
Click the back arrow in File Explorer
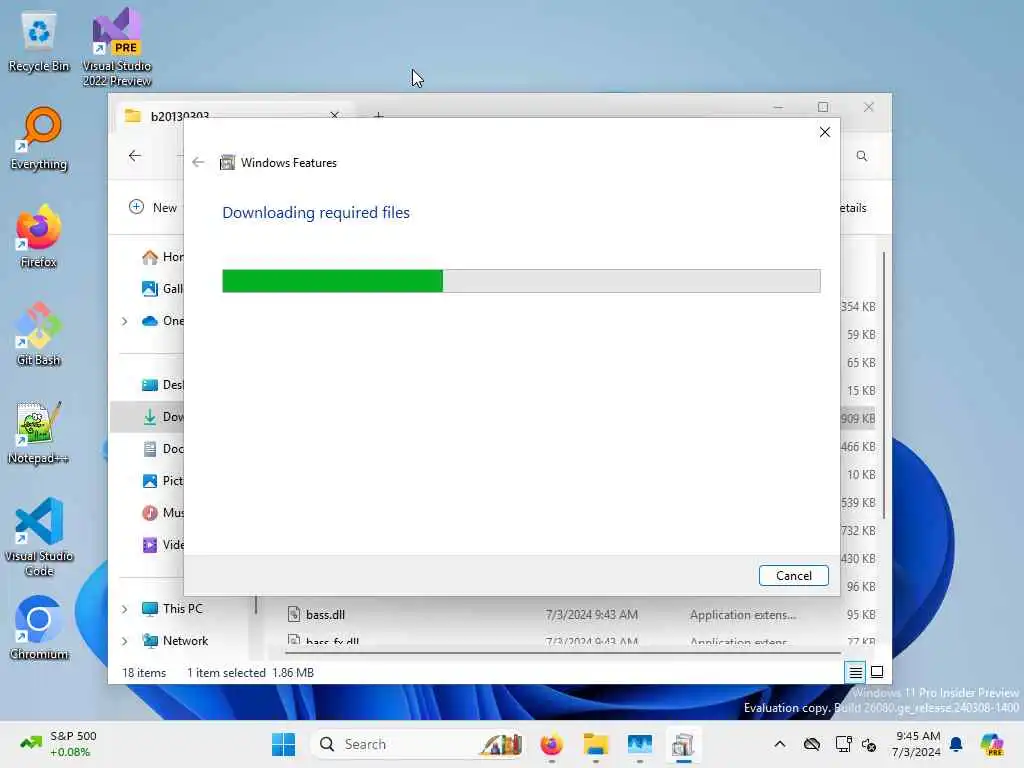(x=135, y=155)
